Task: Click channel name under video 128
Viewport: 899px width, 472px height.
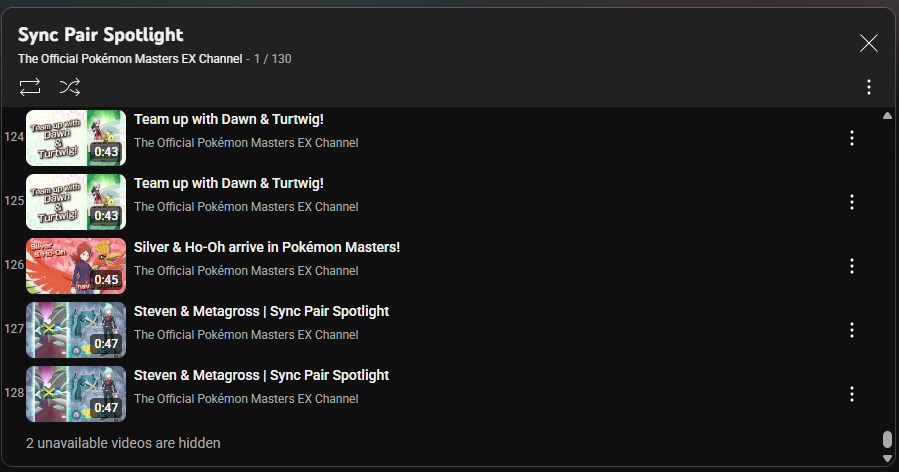Action: tap(246, 399)
